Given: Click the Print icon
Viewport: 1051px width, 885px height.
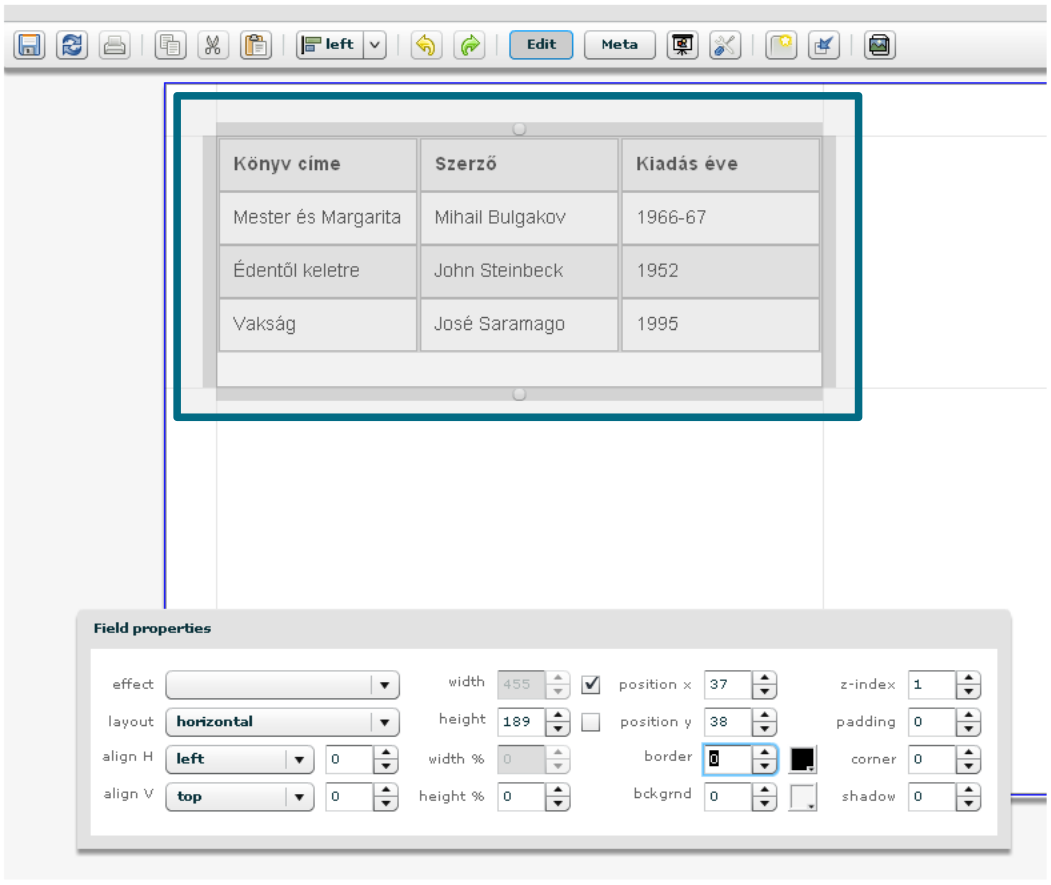Looking at the screenshot, I should pos(115,45).
